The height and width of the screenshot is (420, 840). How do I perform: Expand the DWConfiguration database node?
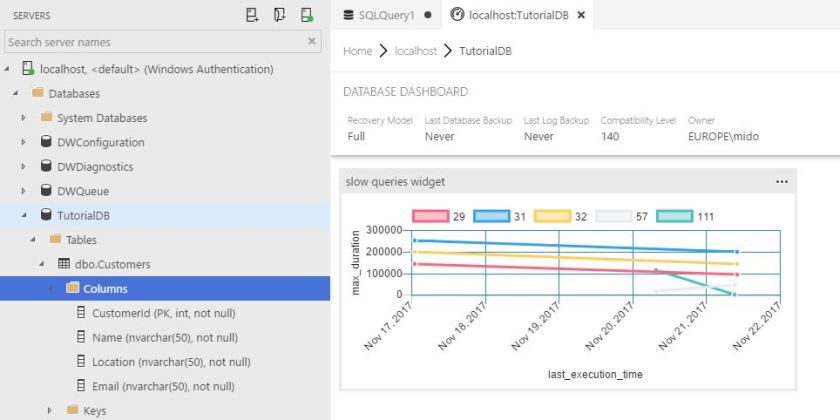coord(24,143)
